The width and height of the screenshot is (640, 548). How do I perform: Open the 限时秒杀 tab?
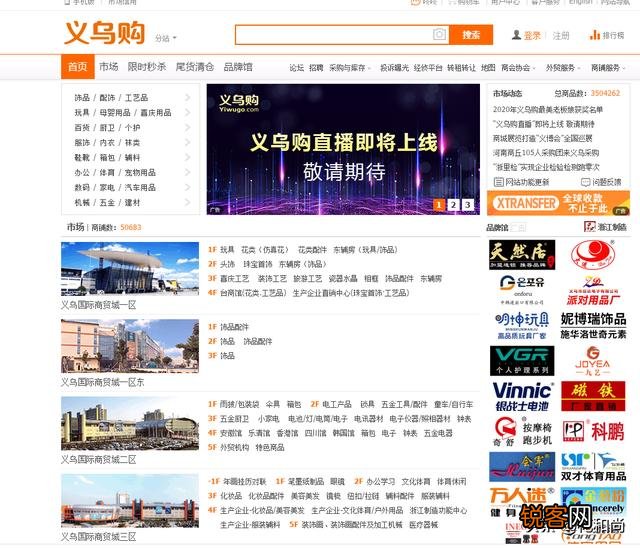pyautogui.click(x=147, y=67)
